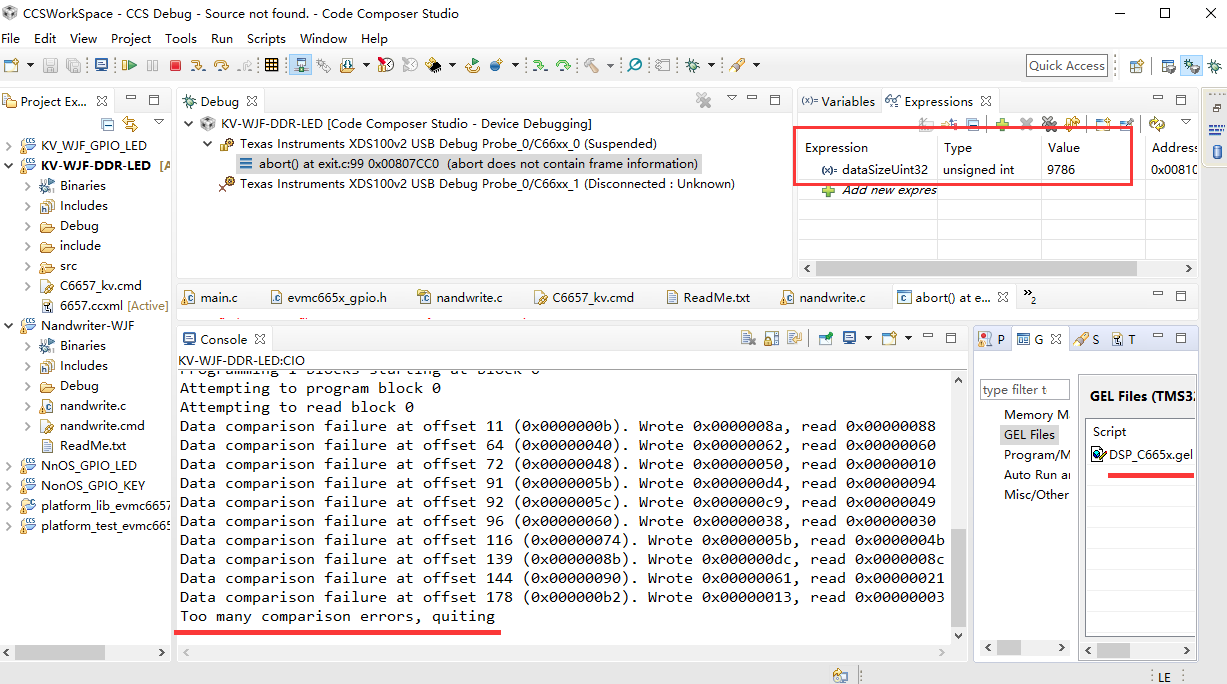Open the Window menu
The image size is (1227, 684).
pos(323,38)
